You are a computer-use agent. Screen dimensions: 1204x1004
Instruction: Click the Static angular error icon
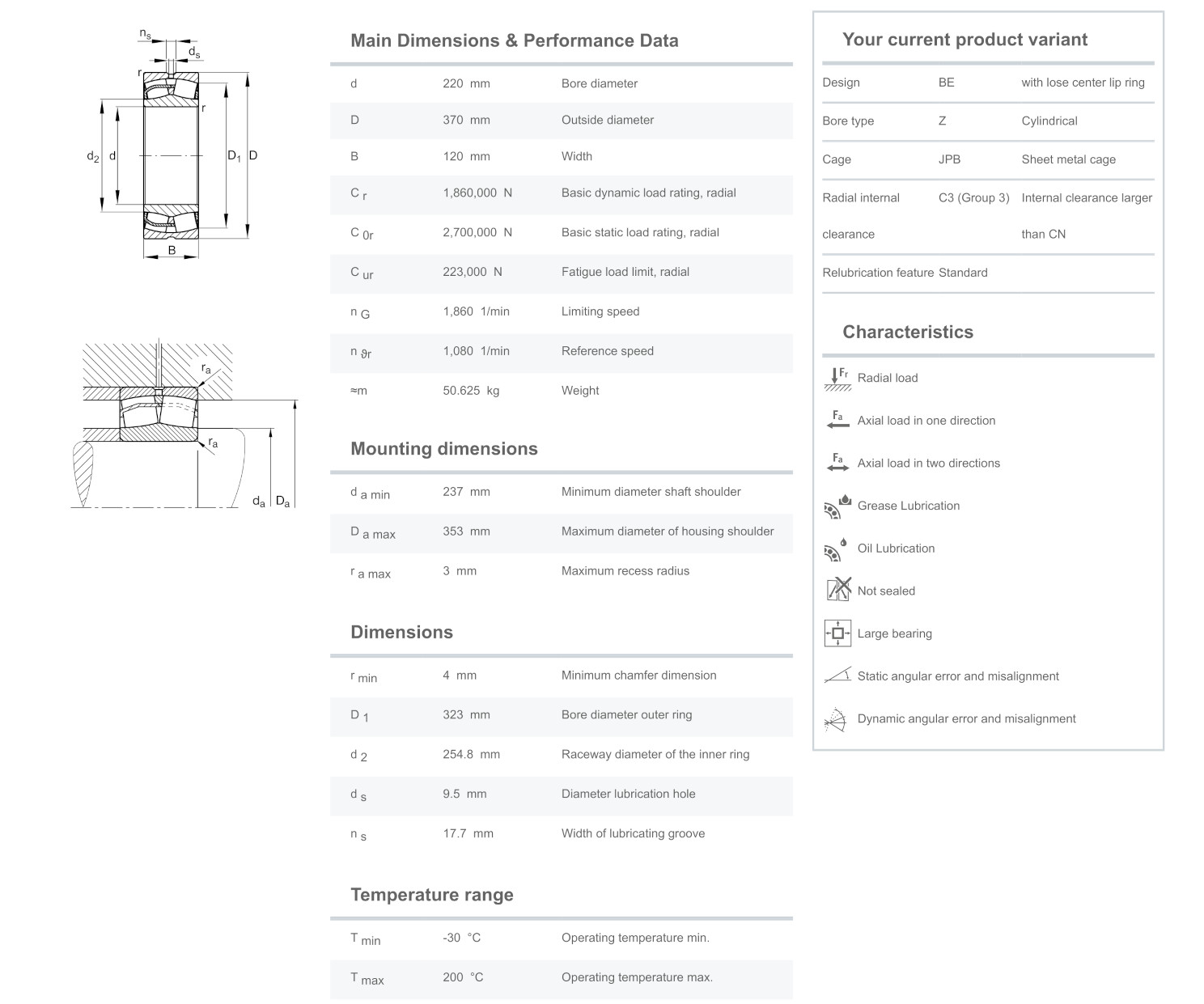[x=837, y=676]
